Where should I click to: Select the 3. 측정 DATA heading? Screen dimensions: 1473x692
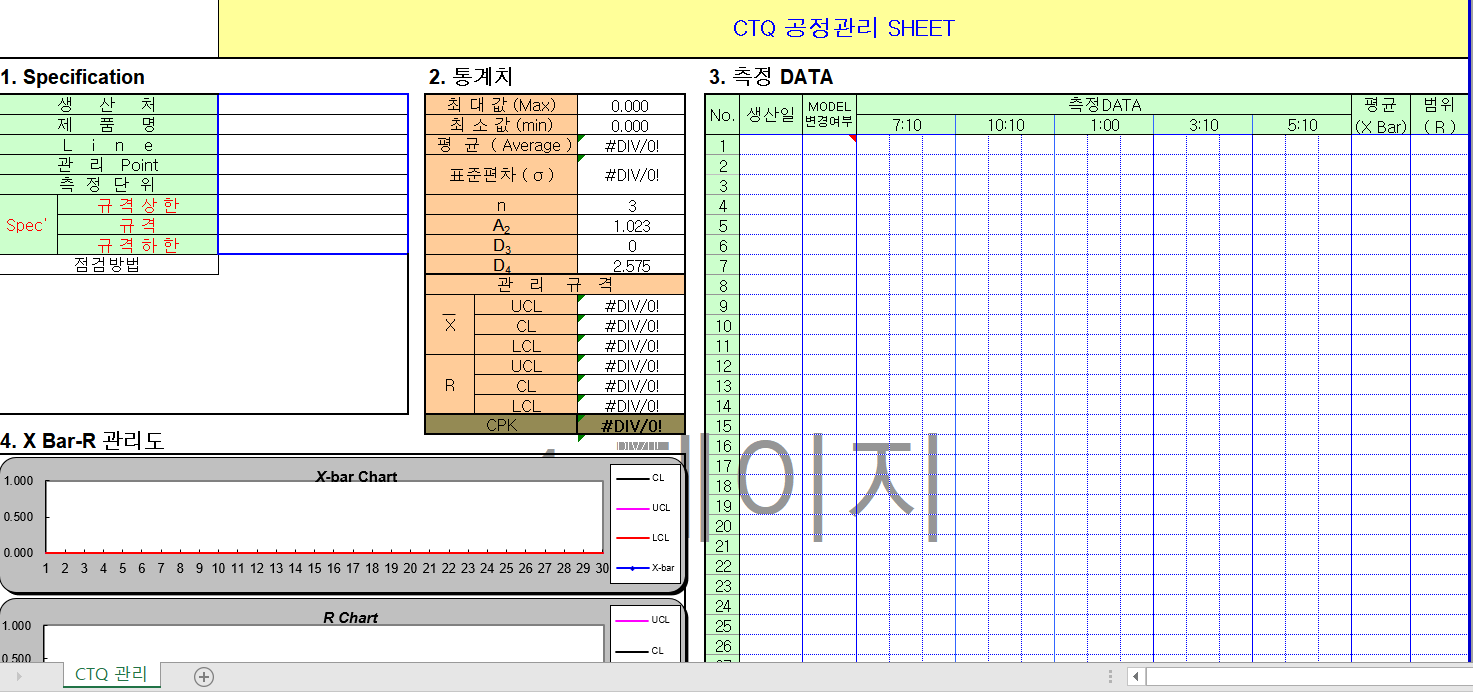771,77
